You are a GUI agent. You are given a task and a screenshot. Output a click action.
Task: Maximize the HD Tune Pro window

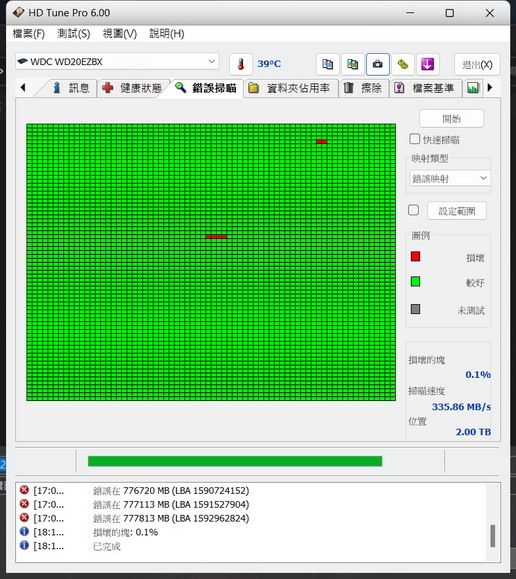450,13
